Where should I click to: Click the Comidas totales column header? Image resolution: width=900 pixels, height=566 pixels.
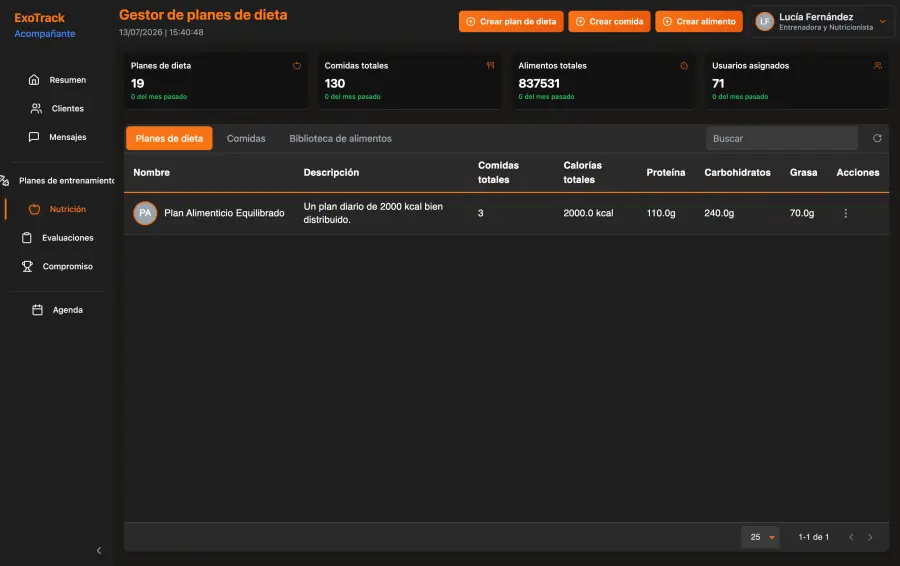pos(498,172)
